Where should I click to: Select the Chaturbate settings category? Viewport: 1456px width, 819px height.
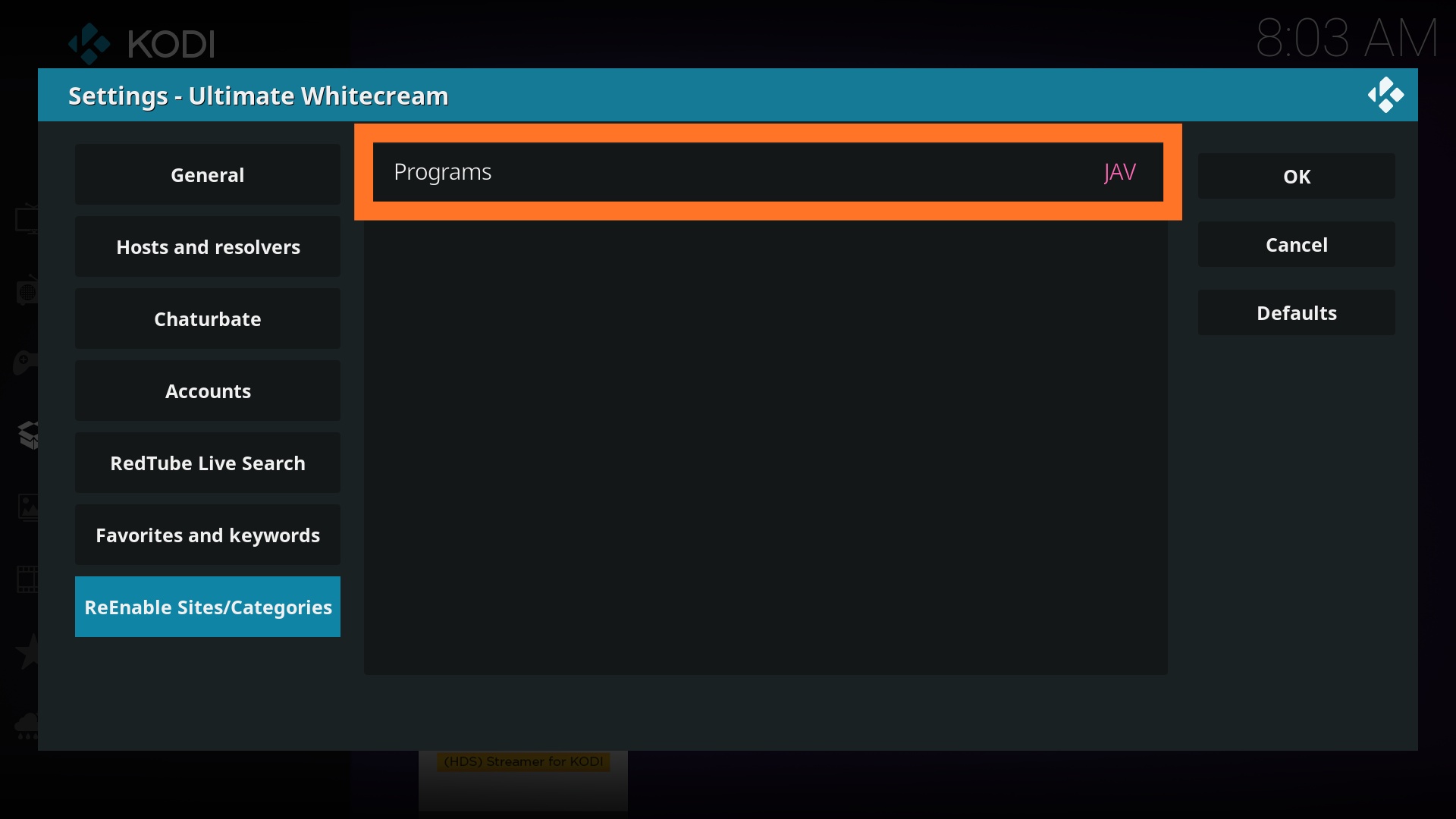pos(207,318)
